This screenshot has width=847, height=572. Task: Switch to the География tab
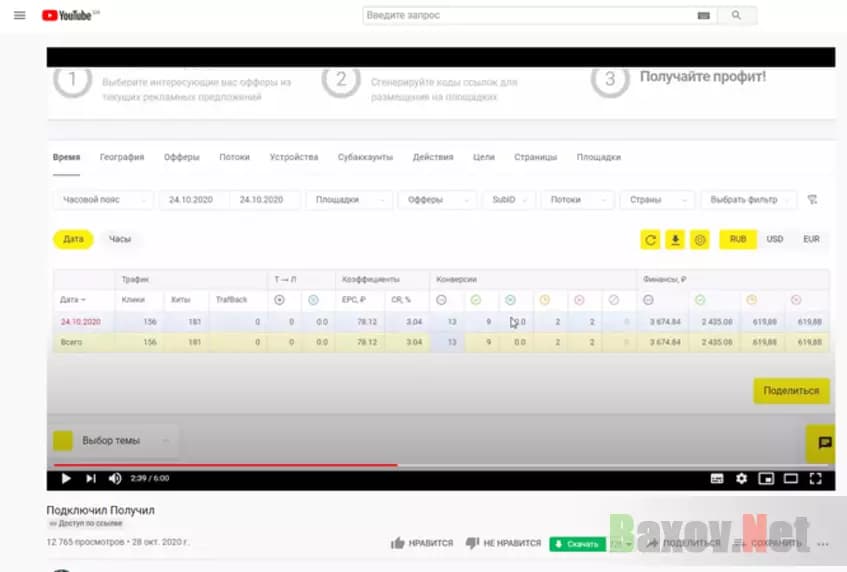pos(122,157)
